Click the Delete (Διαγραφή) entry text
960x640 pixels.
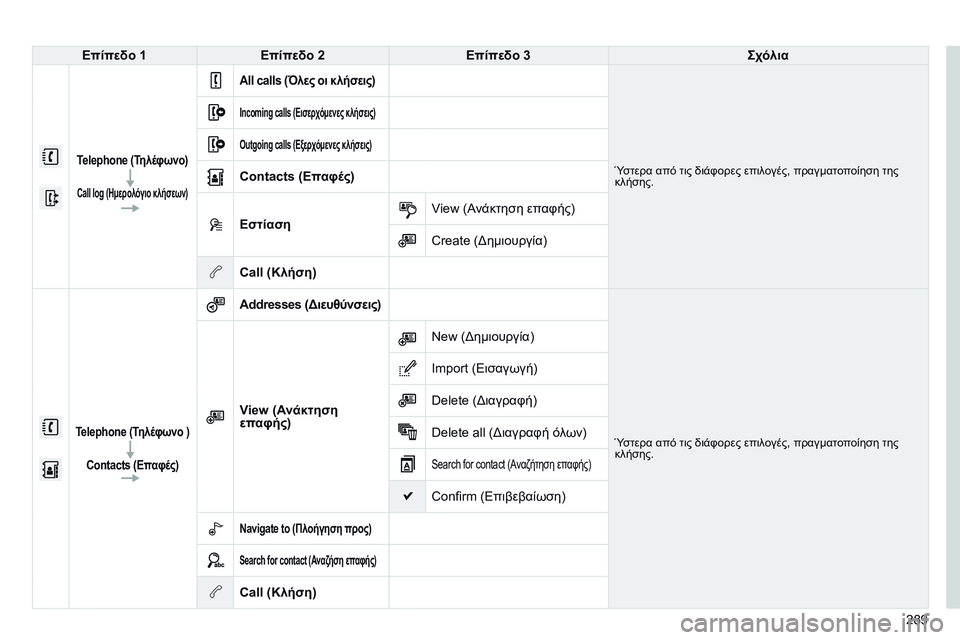484,401
